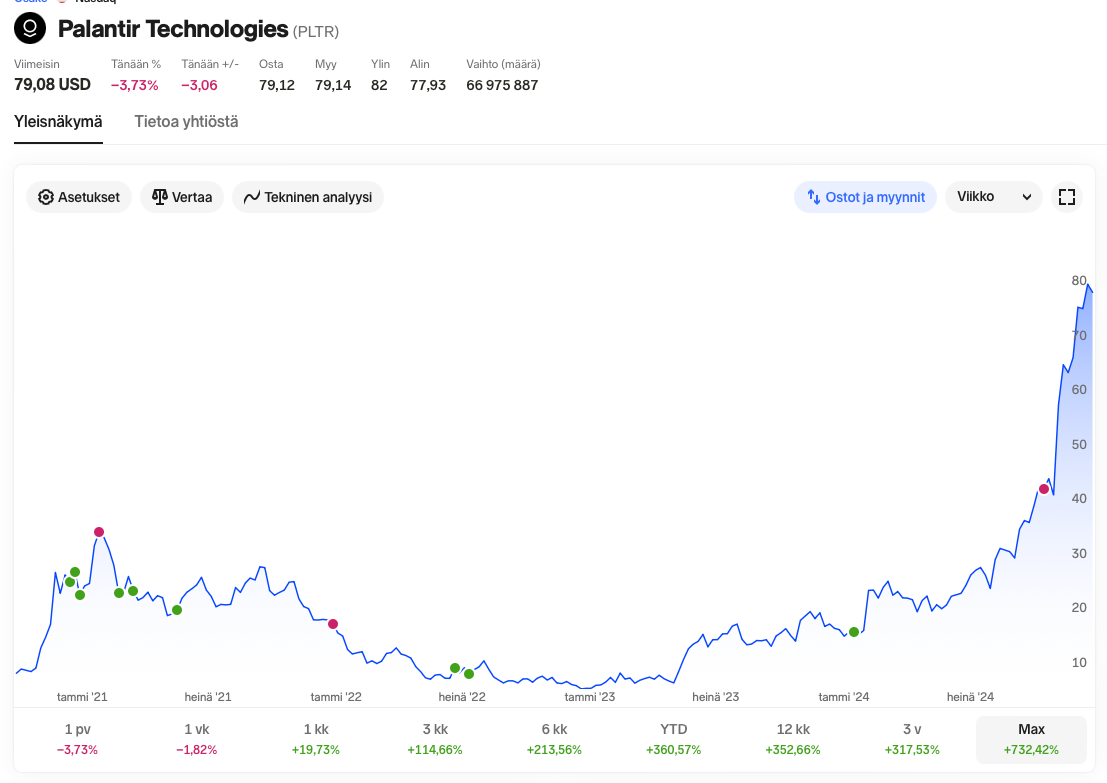Click the gear icon in Asetukset
1107x783 pixels.
click(46, 197)
